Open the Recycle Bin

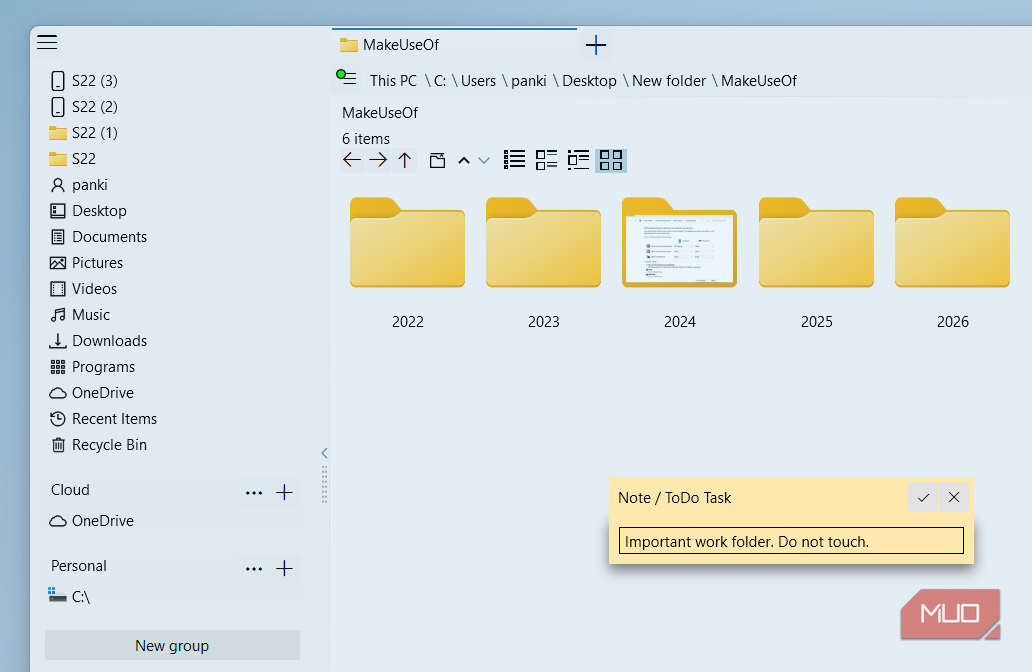[x=98, y=445]
